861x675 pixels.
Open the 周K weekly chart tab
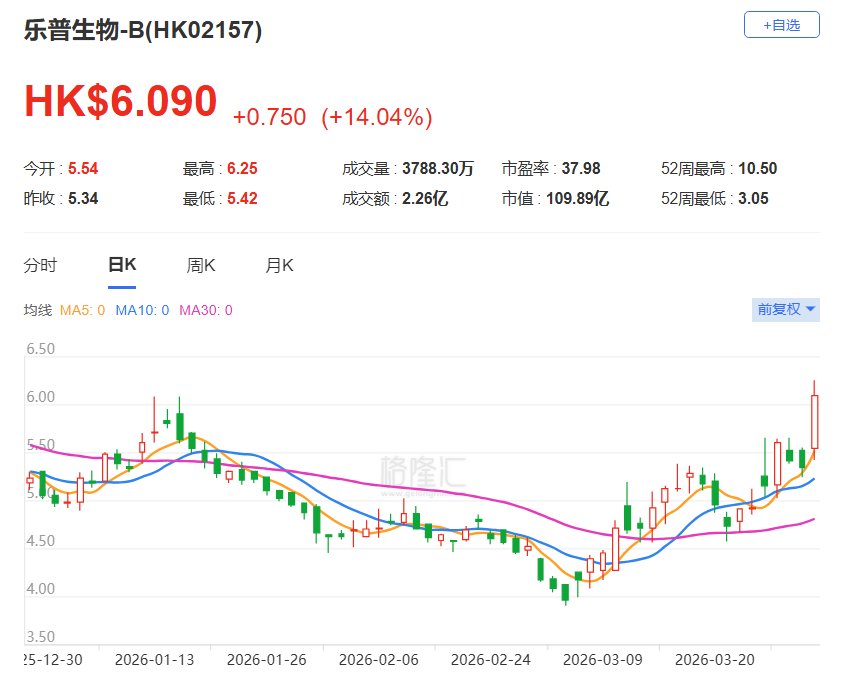[201, 265]
